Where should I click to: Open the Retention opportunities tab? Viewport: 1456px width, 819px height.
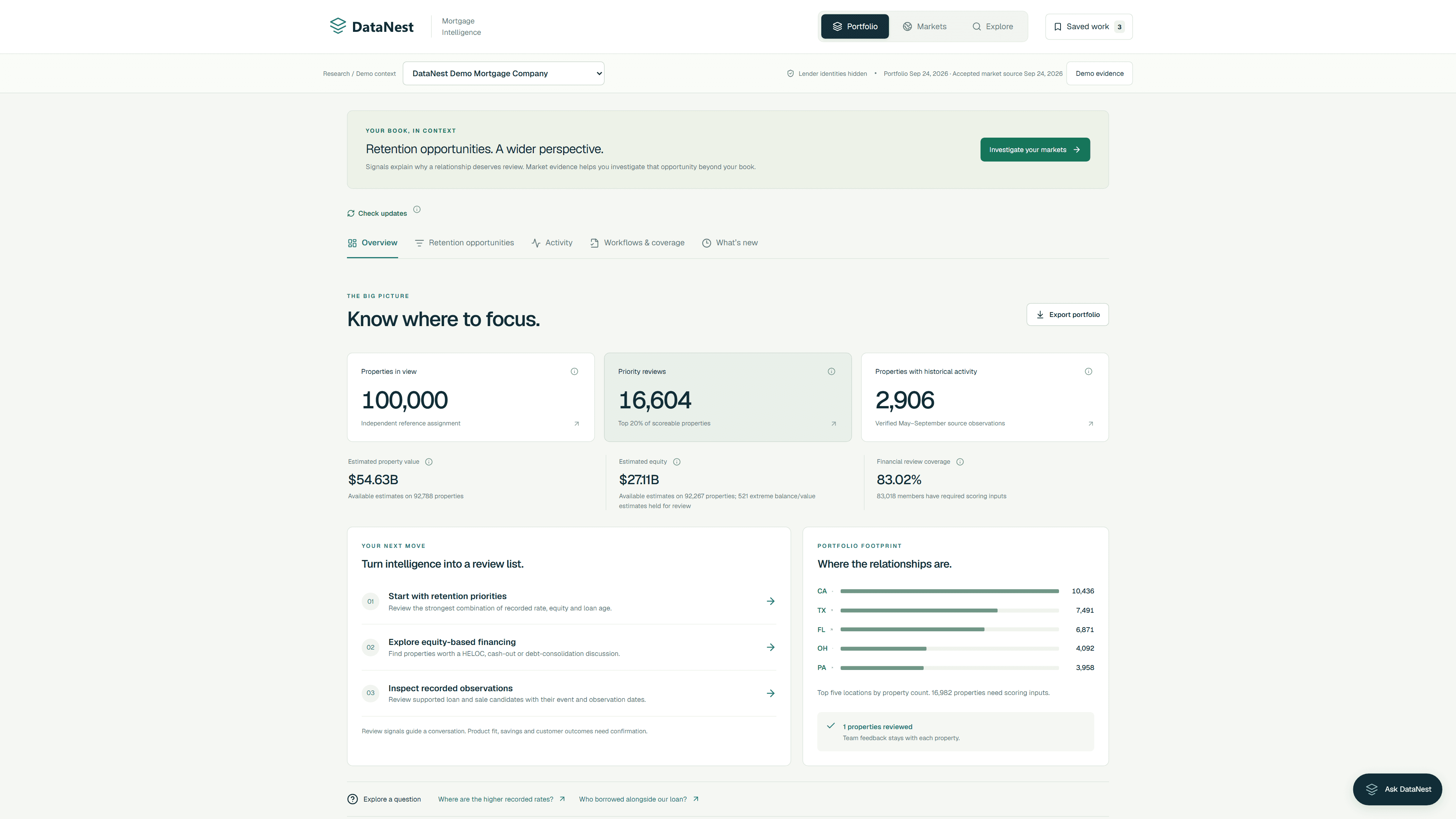pos(464,243)
